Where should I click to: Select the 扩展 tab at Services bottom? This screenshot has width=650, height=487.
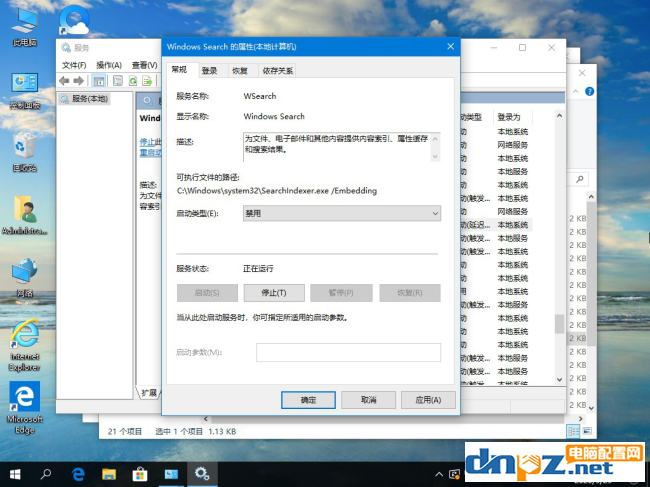(x=149, y=393)
